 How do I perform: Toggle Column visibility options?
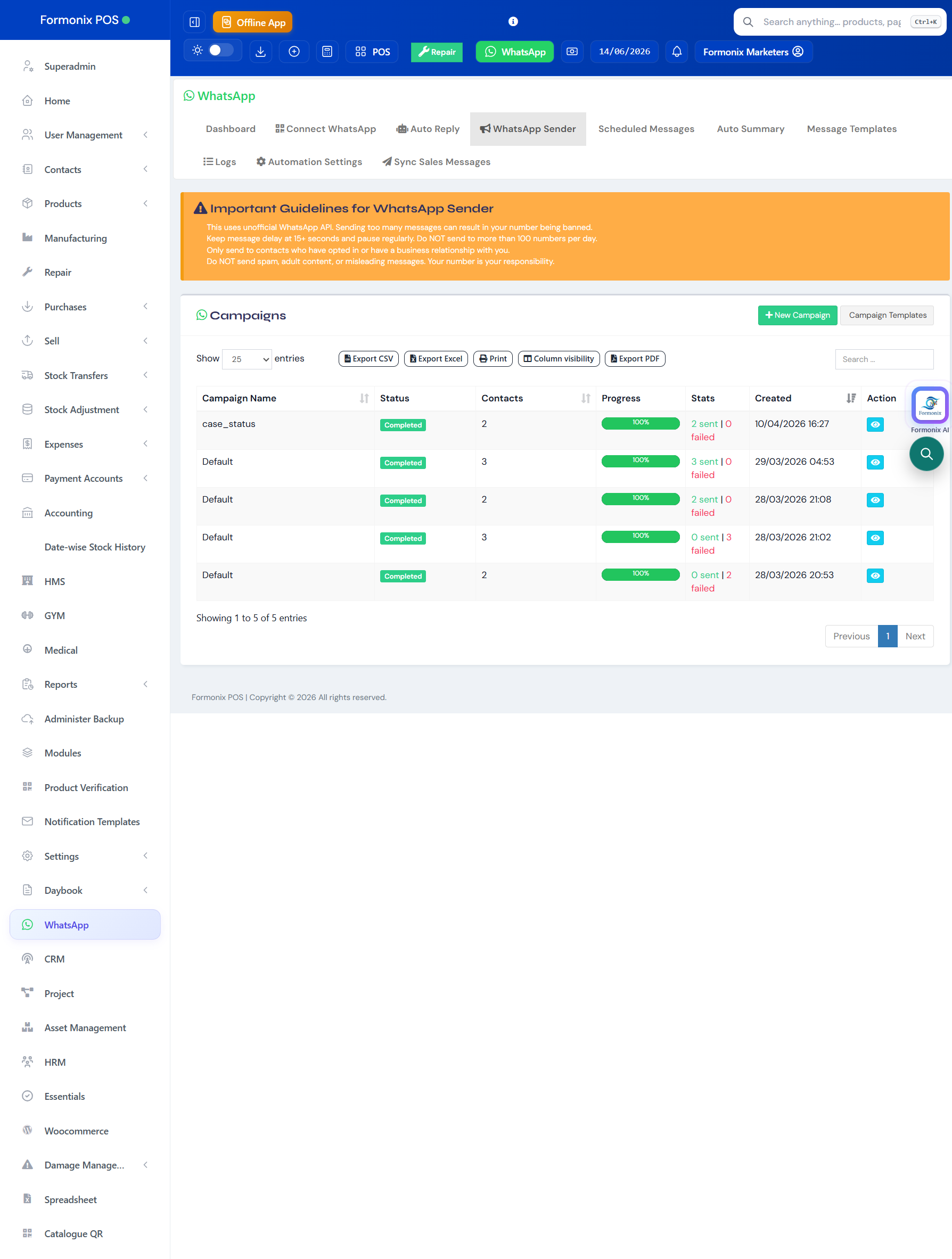[x=559, y=359]
